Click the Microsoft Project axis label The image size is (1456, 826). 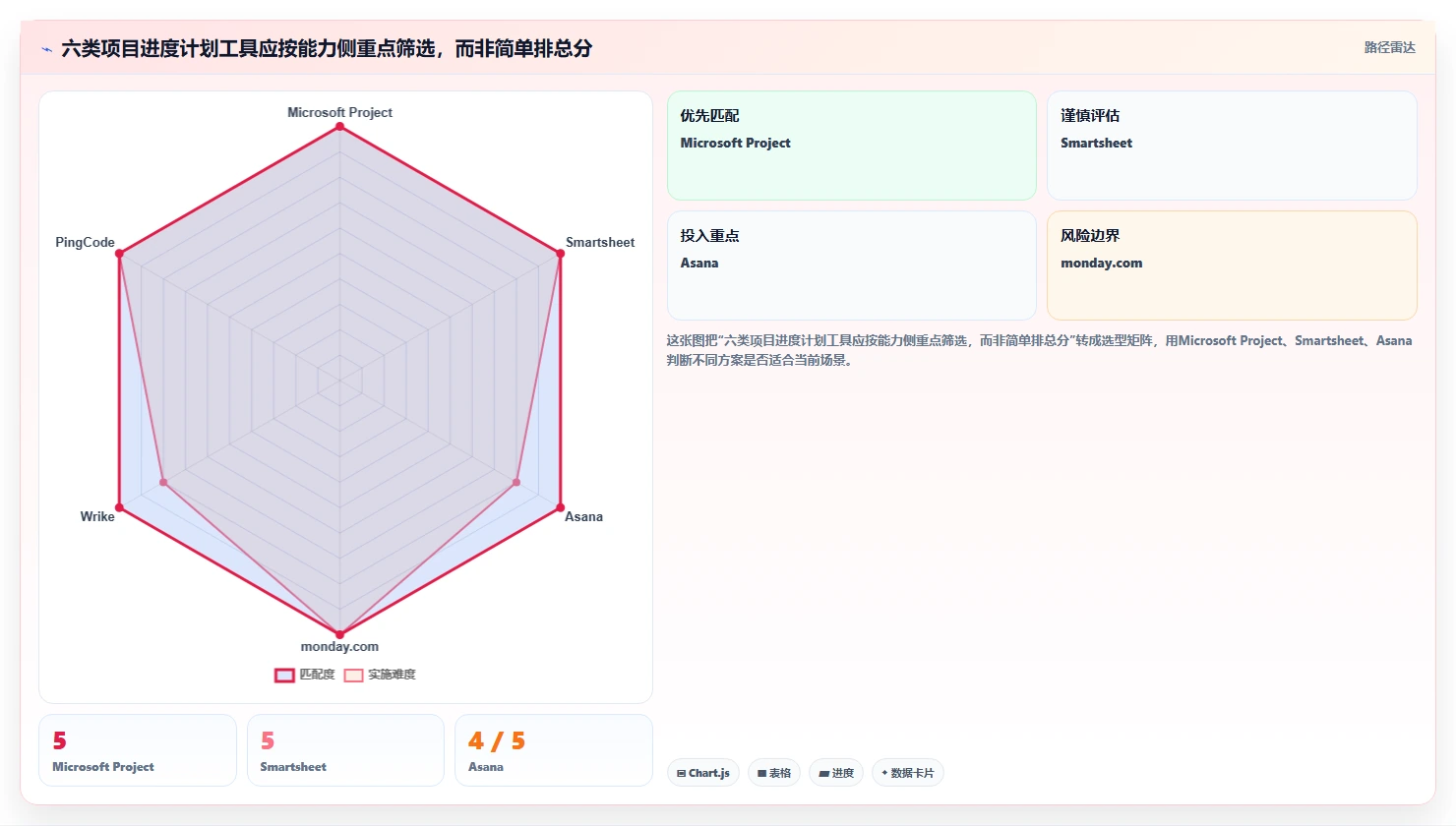point(340,113)
